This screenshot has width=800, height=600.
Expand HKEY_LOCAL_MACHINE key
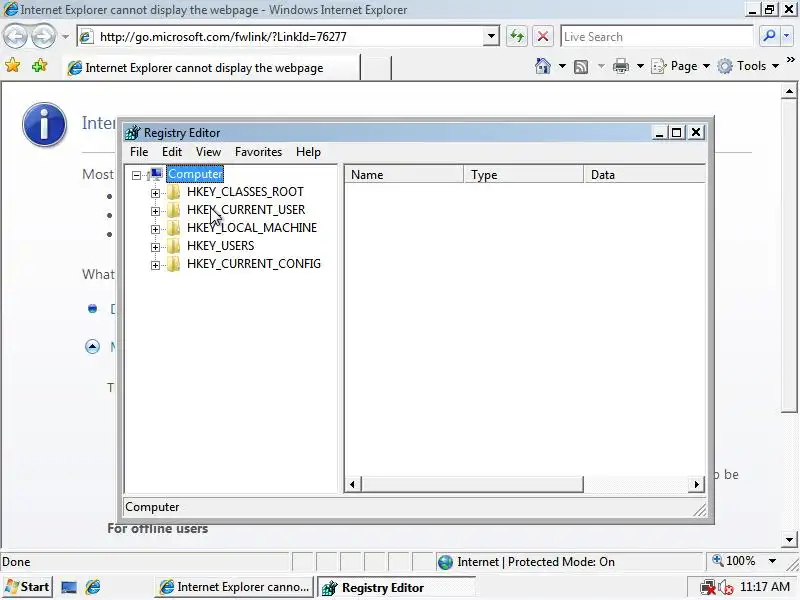pos(156,229)
